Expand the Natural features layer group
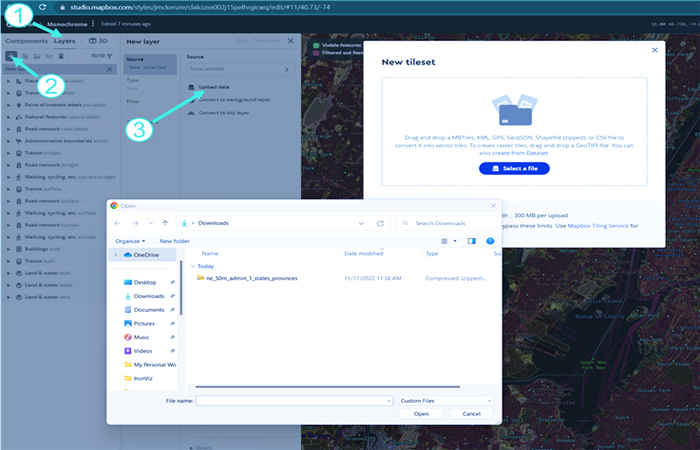The width and height of the screenshot is (700, 450). [8, 117]
